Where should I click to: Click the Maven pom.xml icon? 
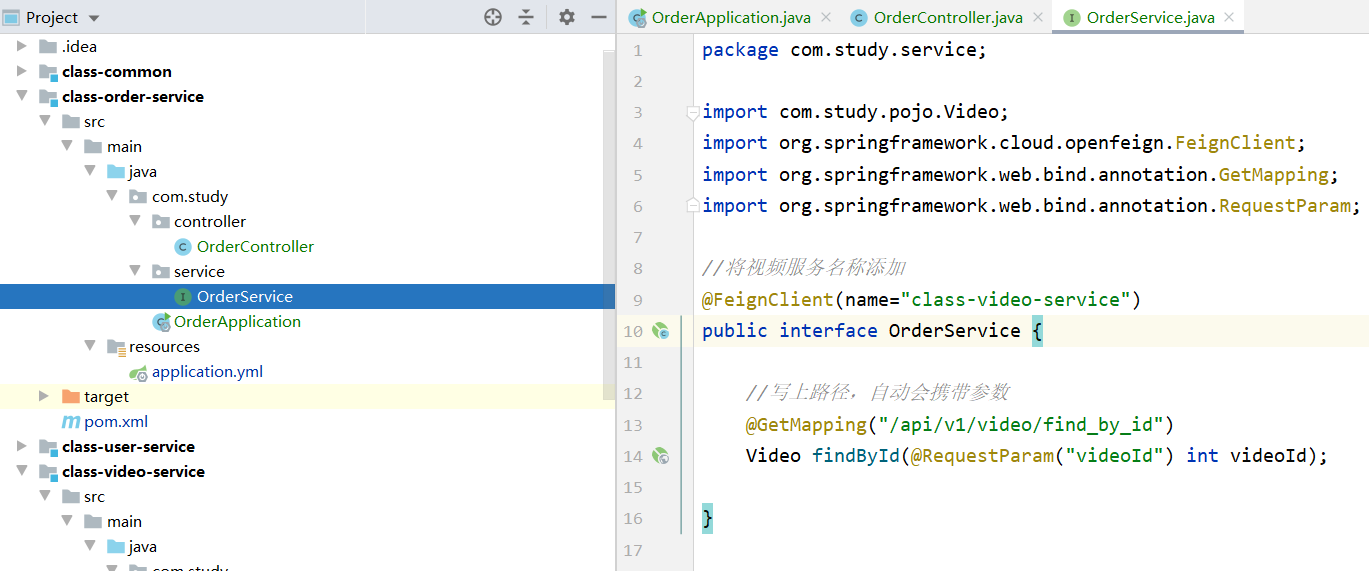point(71,422)
